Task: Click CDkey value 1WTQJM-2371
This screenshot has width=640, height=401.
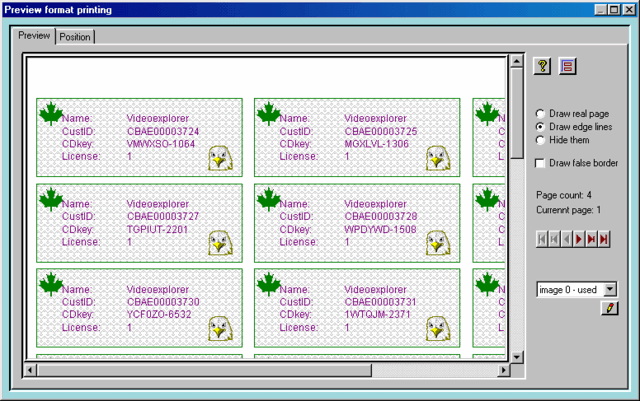Action: (x=377, y=314)
